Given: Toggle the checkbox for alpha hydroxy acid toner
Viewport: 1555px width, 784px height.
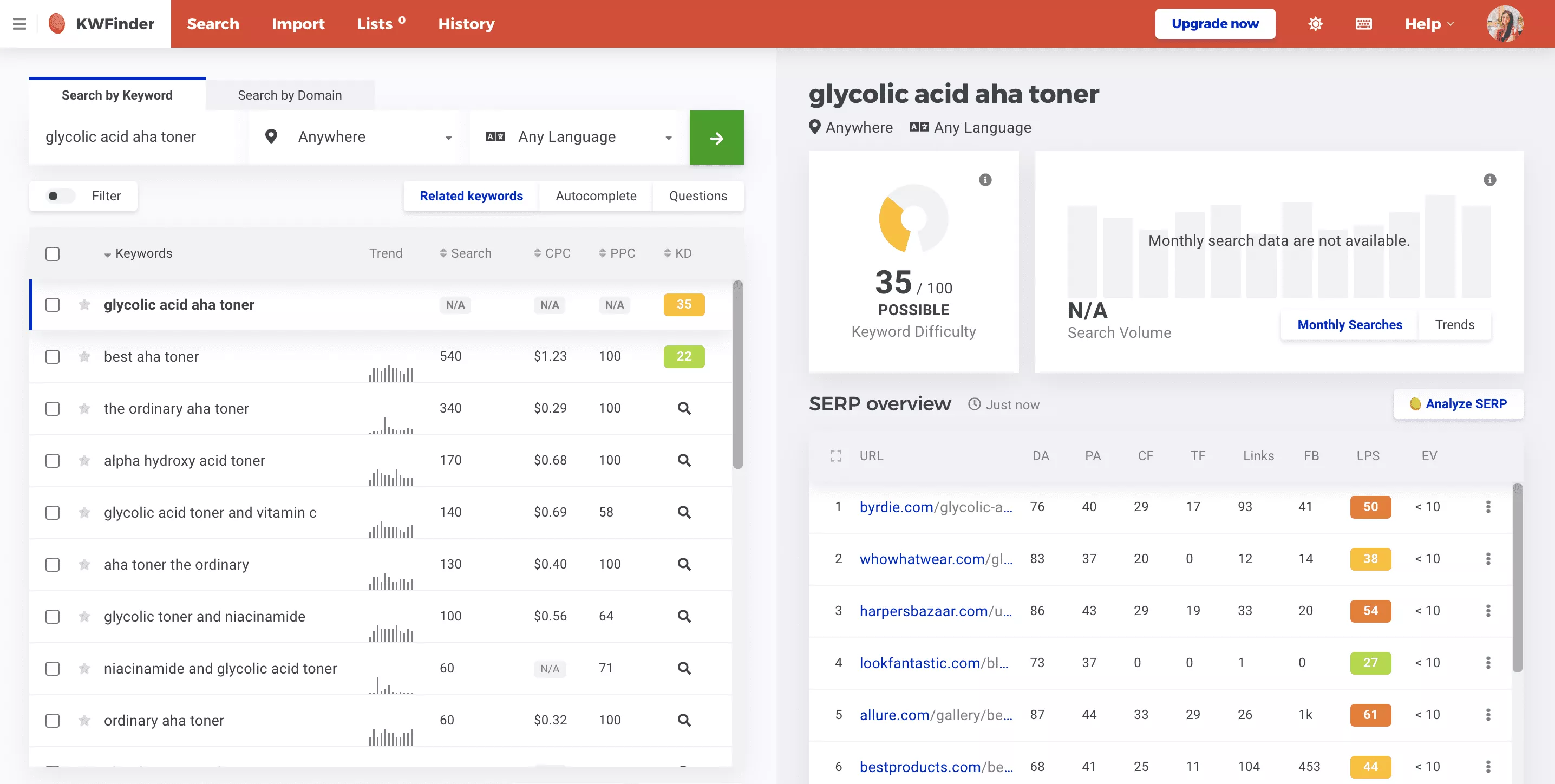Looking at the screenshot, I should point(52,460).
